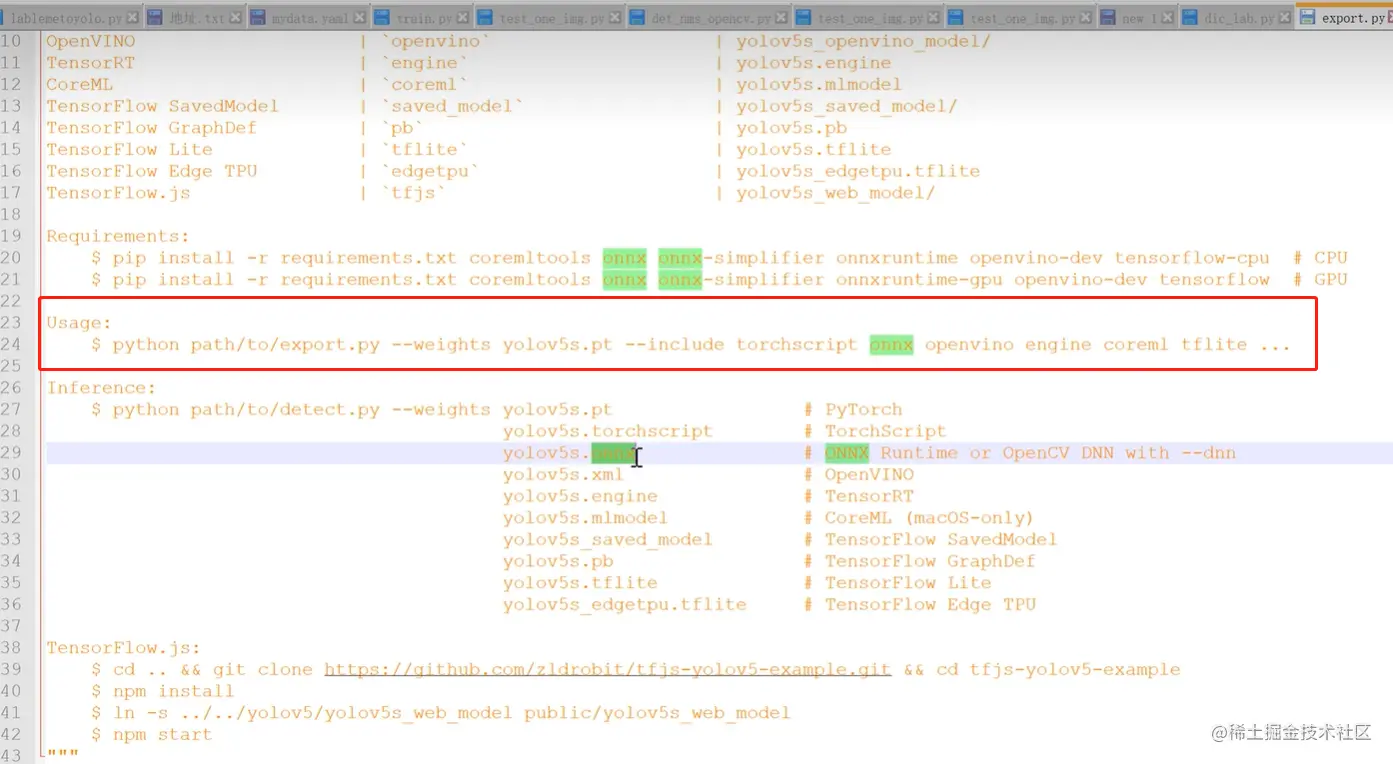
Task: Select the mydata.yaml tab
Action: coord(309,17)
